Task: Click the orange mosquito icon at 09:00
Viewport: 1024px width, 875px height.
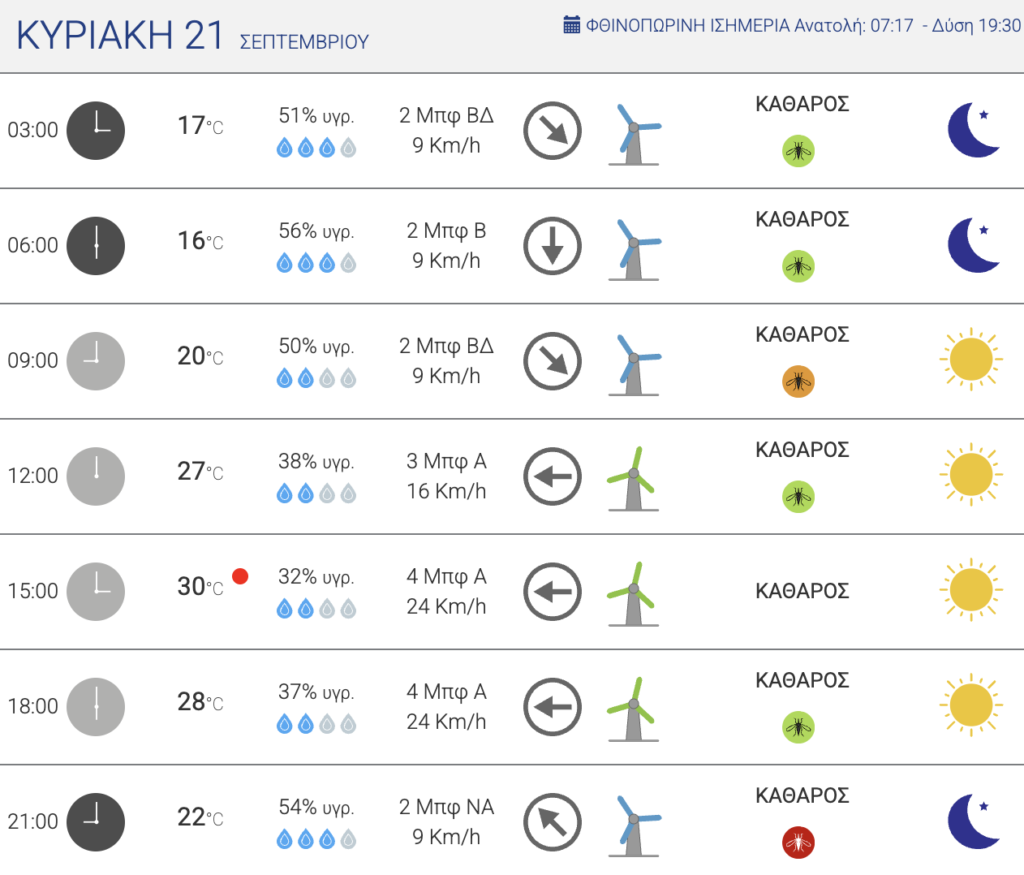Action: point(798,381)
